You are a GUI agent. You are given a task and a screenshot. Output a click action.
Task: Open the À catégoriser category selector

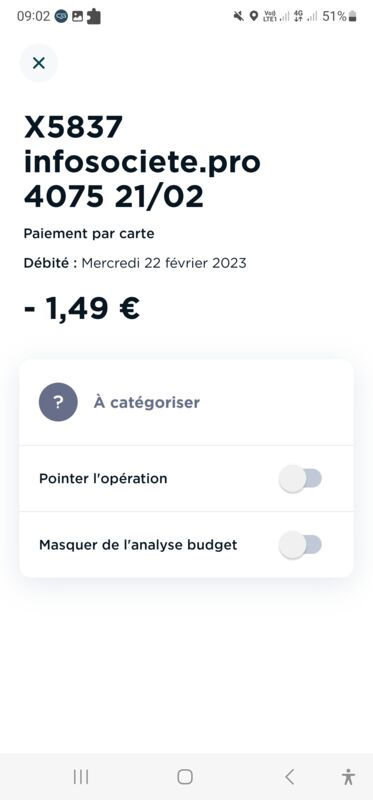(186, 403)
